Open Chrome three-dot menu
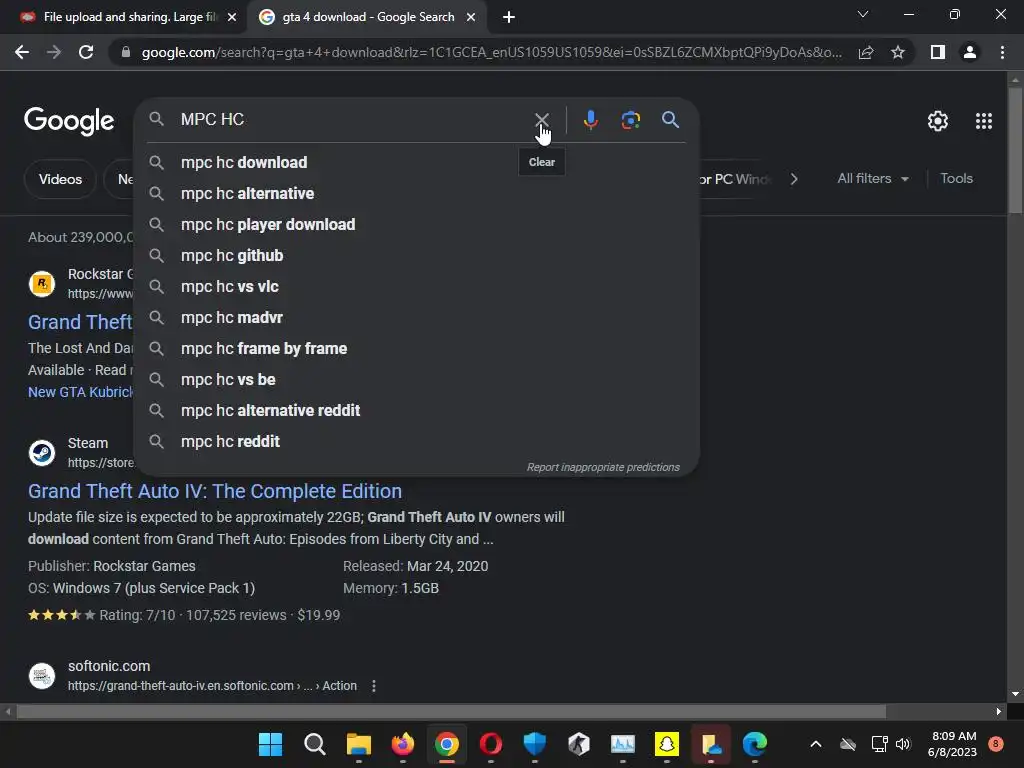 [1002, 52]
